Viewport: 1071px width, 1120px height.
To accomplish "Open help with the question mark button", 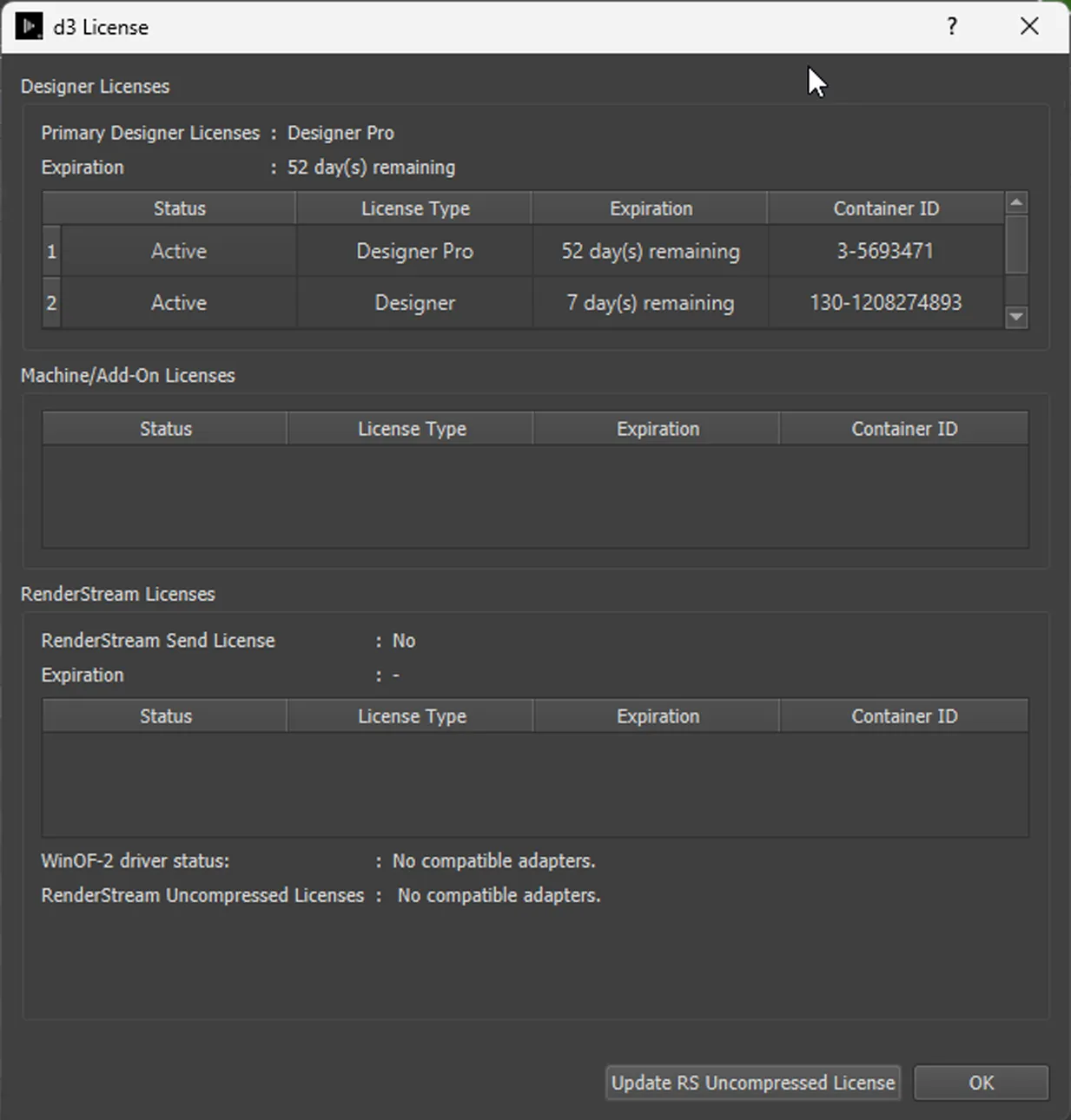I will pos(952,27).
